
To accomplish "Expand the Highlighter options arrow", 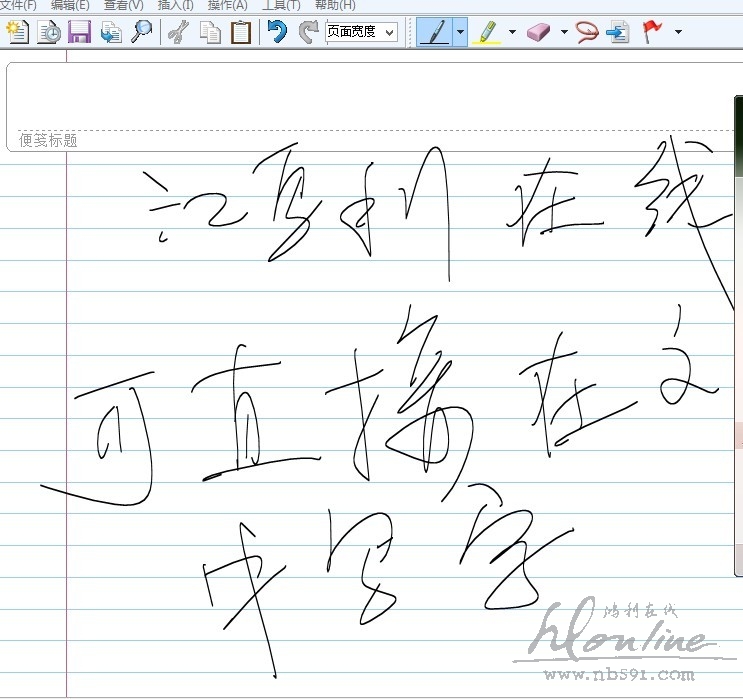I will click(x=512, y=32).
